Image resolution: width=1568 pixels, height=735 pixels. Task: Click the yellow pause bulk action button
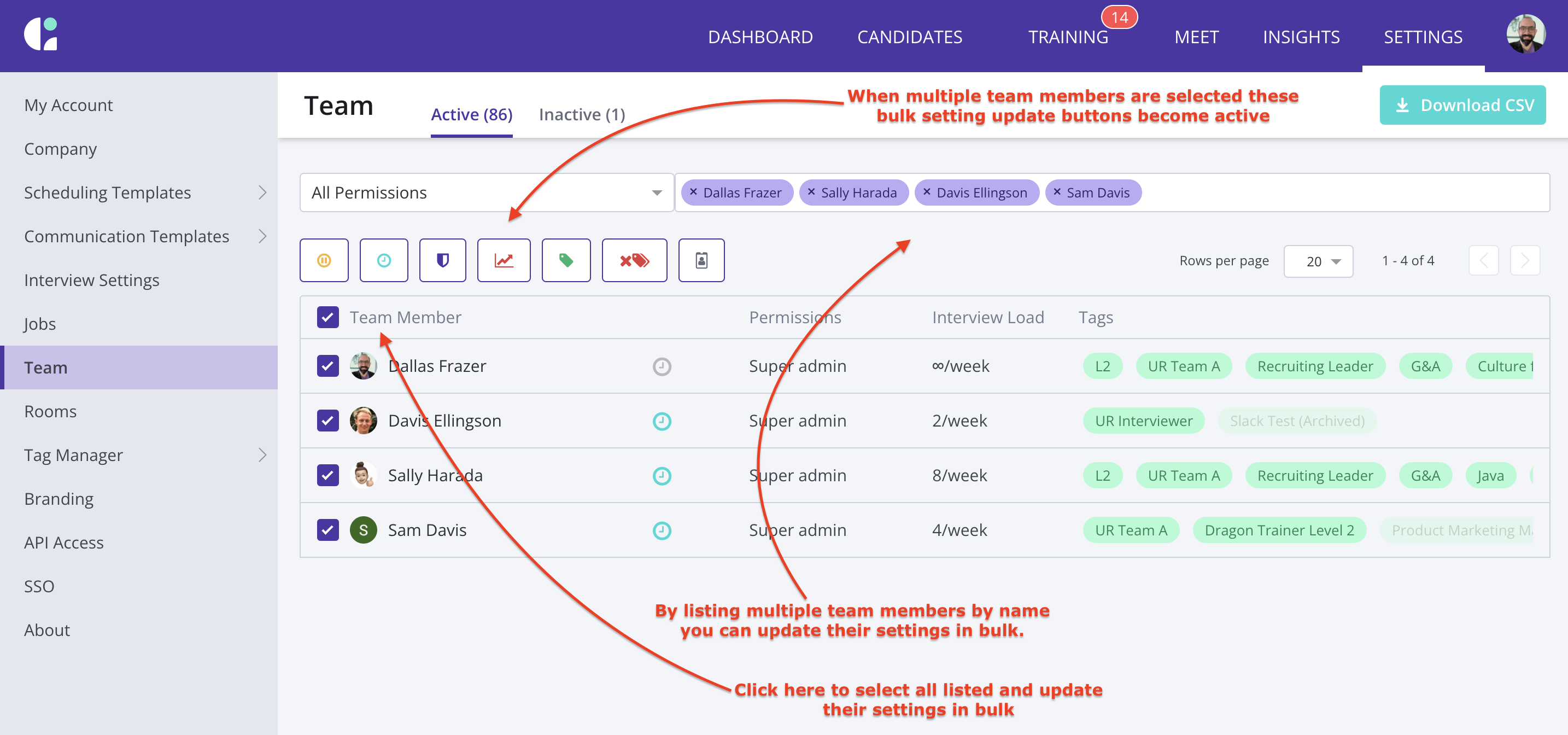click(324, 261)
